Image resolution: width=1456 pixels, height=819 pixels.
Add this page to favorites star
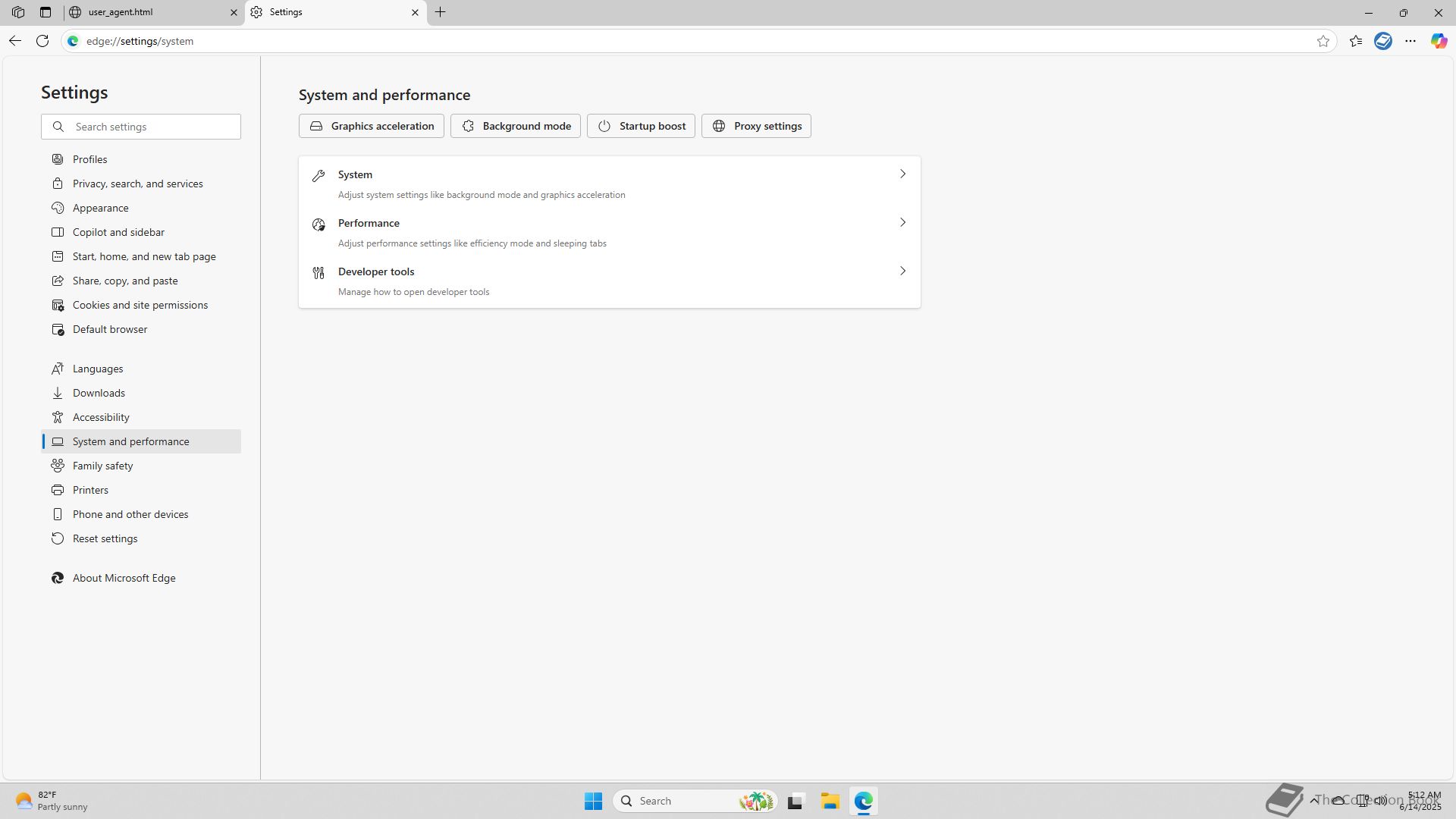tap(1323, 41)
